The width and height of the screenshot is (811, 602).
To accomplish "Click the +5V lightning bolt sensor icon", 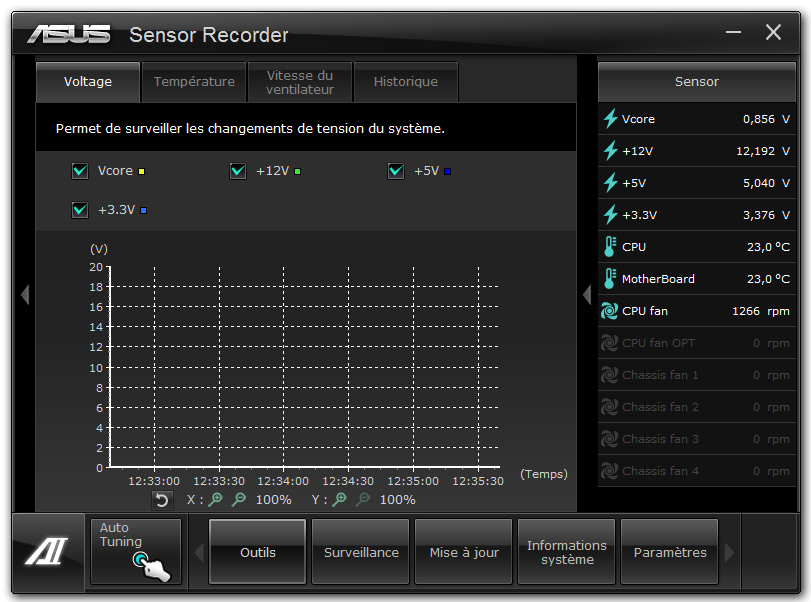I will coord(610,183).
